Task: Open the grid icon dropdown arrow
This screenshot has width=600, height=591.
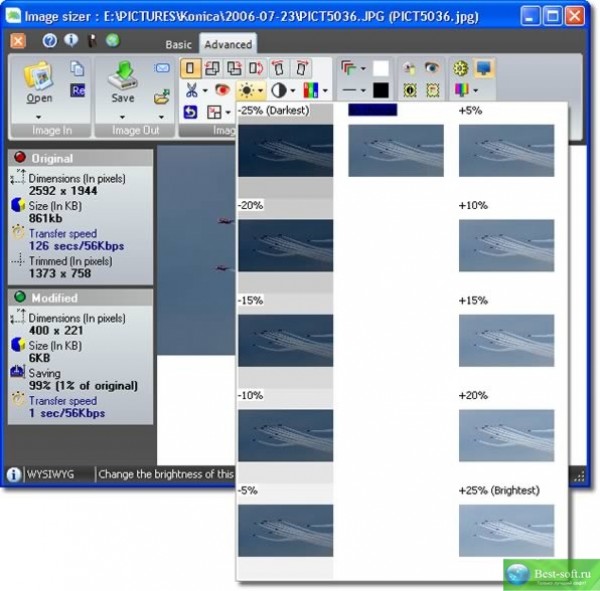Action: point(228,113)
